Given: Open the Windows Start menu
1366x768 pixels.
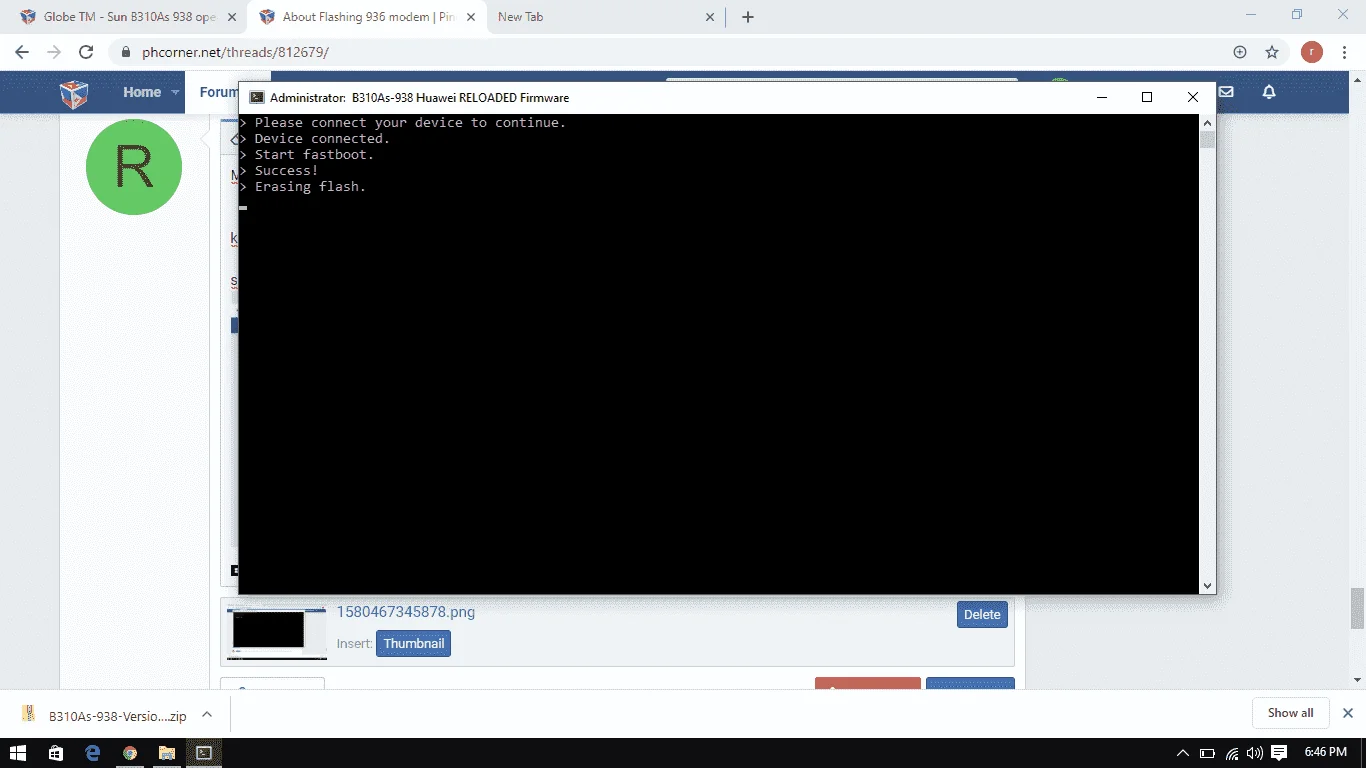Looking at the screenshot, I should click(x=18, y=753).
